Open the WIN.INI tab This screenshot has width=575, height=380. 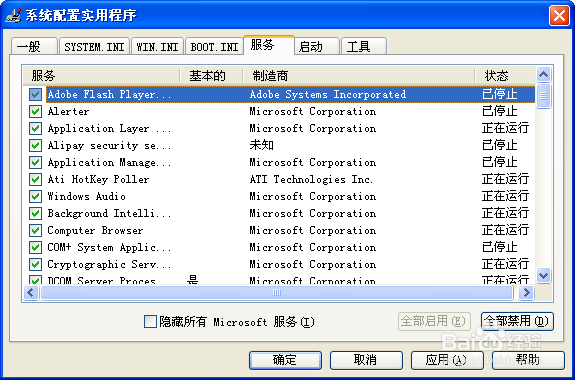click(x=157, y=47)
